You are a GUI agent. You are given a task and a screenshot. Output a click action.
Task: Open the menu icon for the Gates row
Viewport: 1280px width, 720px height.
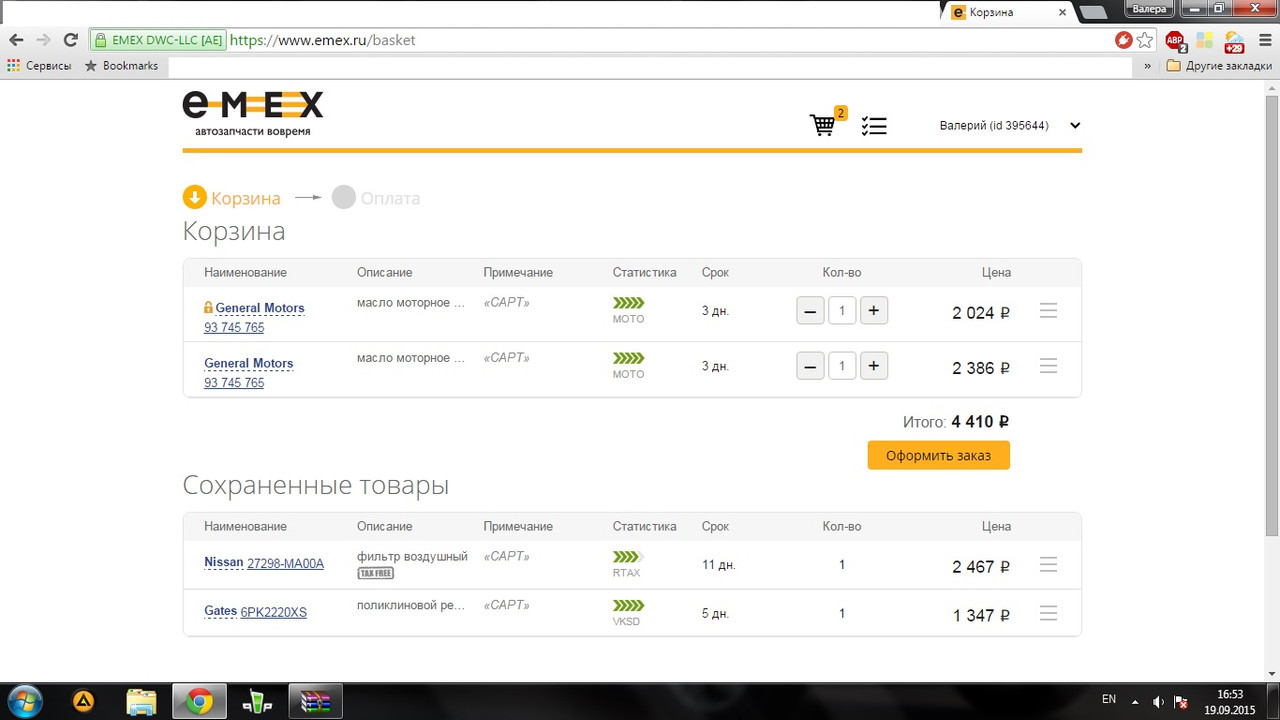[x=1048, y=613]
